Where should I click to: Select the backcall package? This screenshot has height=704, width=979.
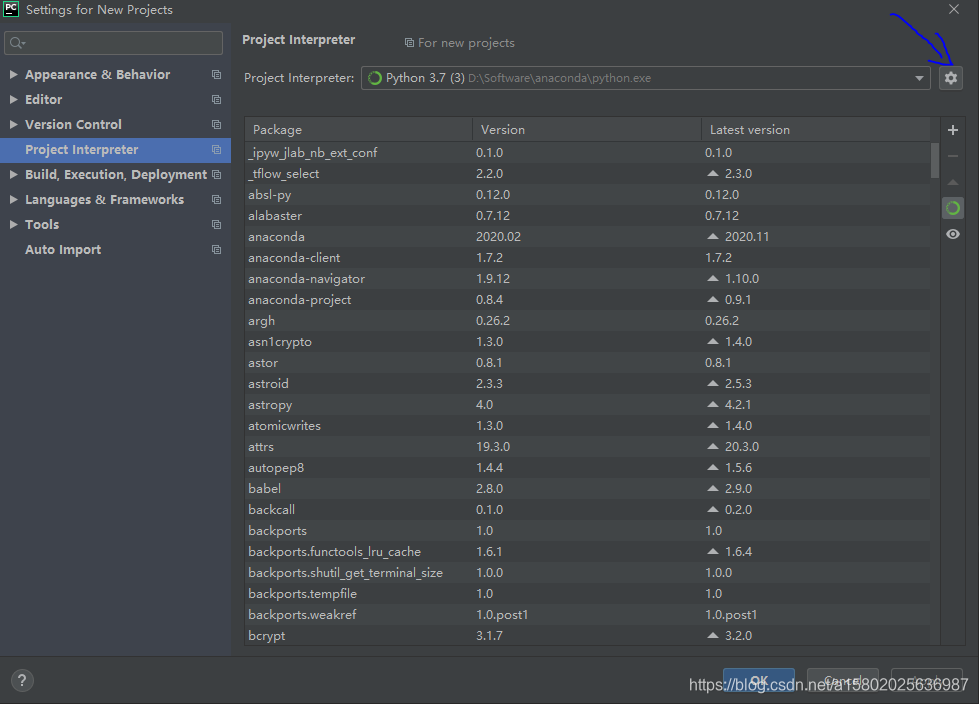click(x=588, y=509)
